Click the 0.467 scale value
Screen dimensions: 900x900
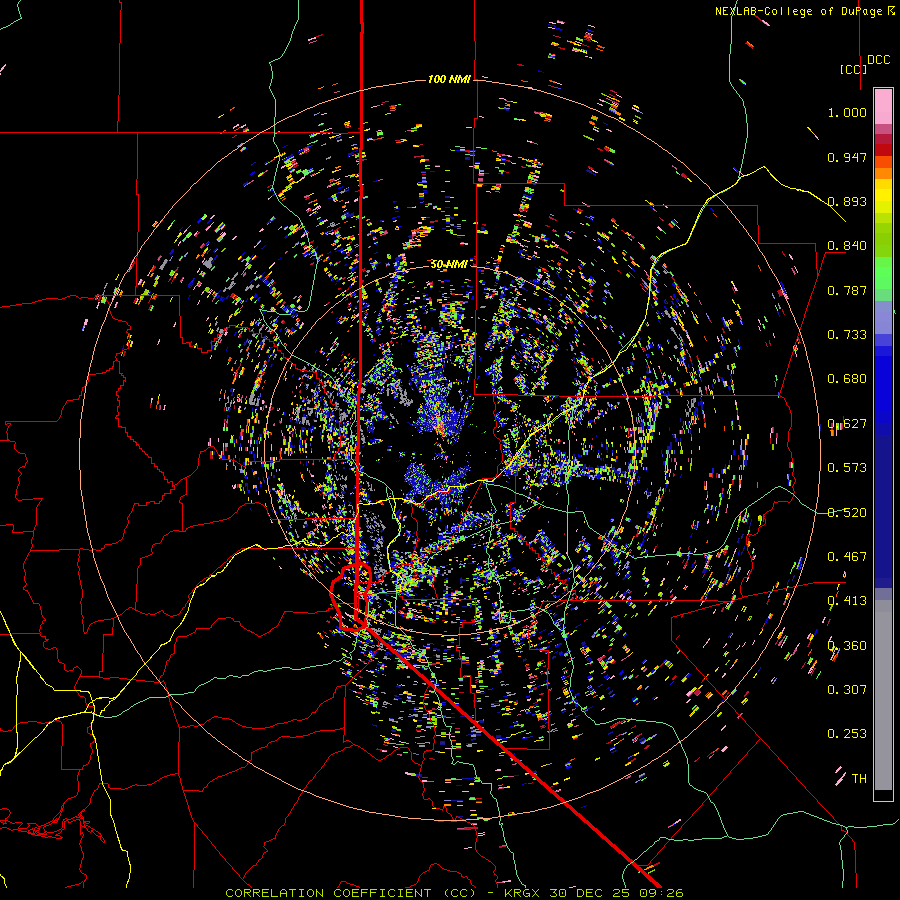(847, 557)
